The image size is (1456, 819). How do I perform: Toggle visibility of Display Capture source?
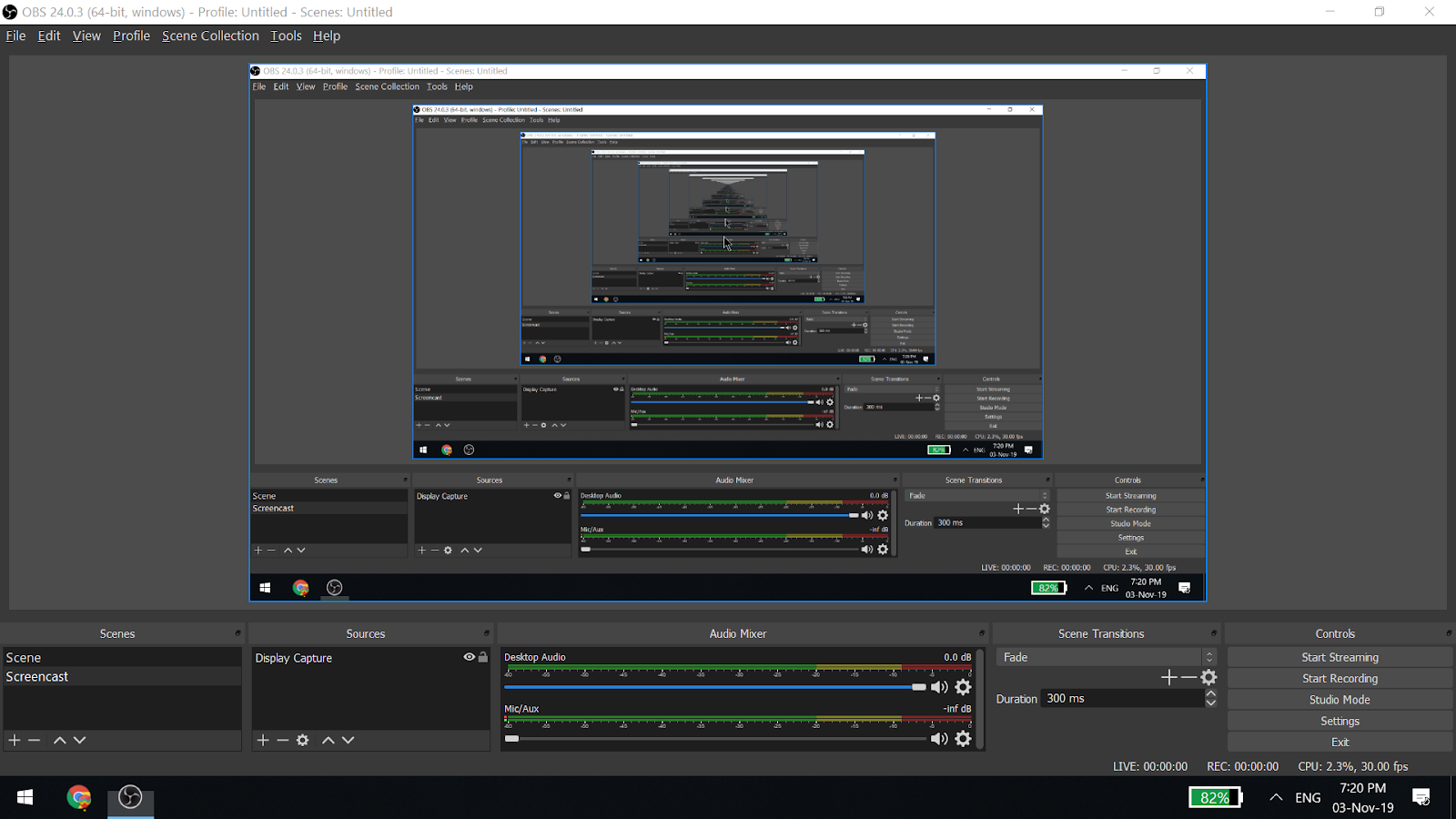[x=470, y=657]
